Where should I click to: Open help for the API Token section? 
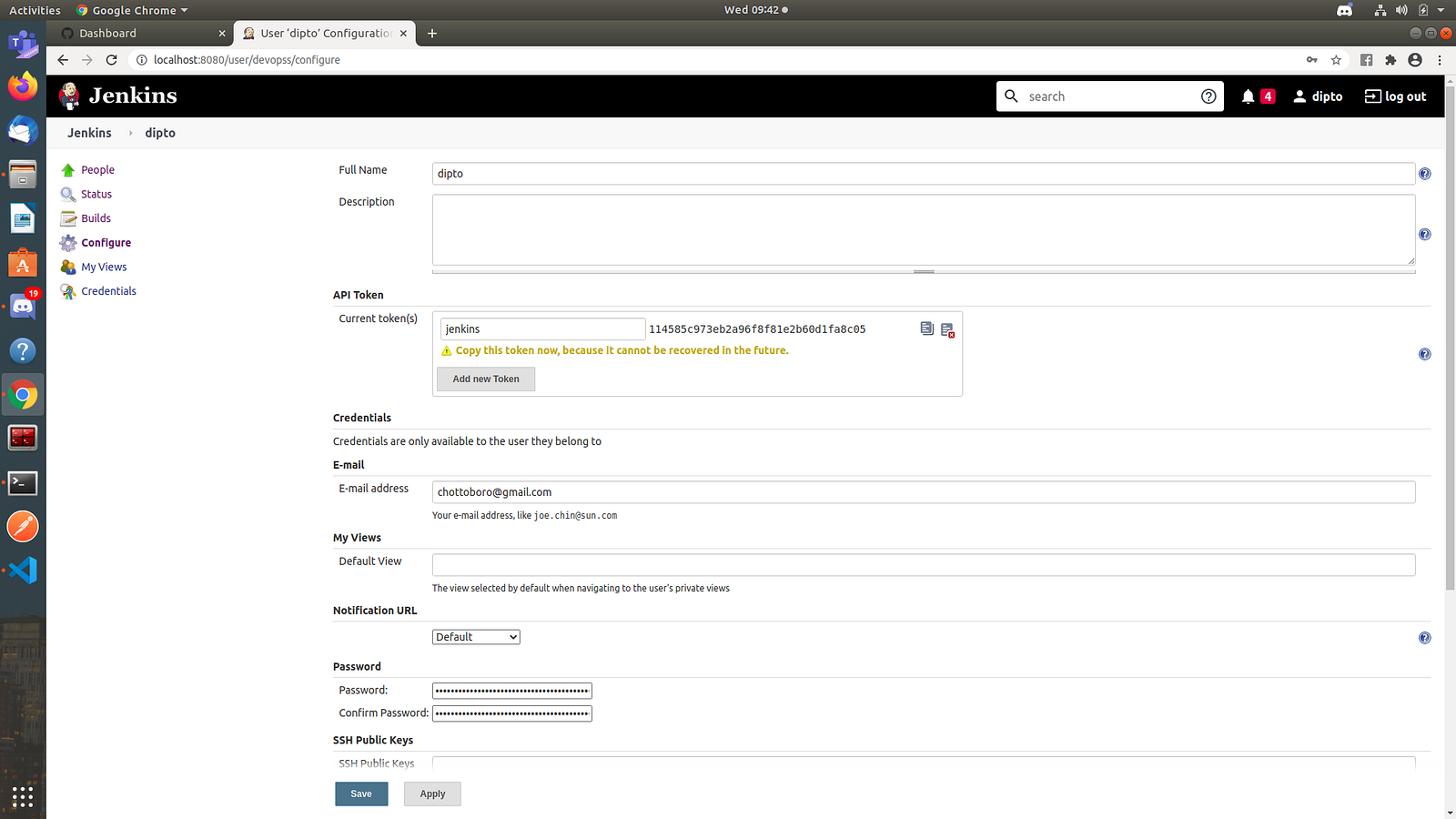click(x=1425, y=354)
